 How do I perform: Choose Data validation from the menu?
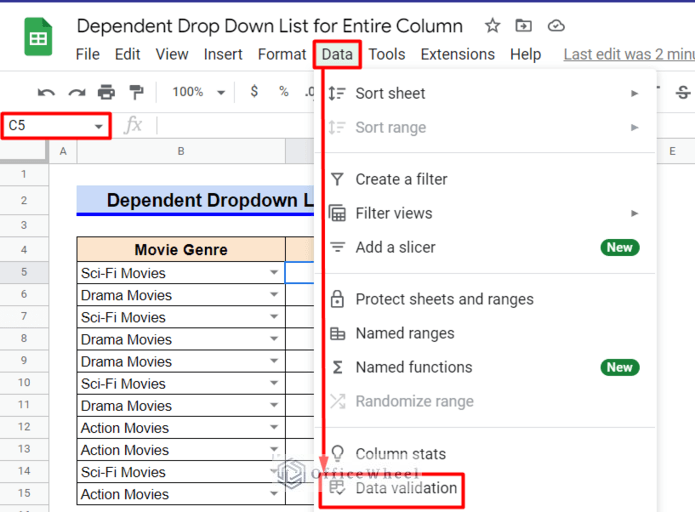406,488
